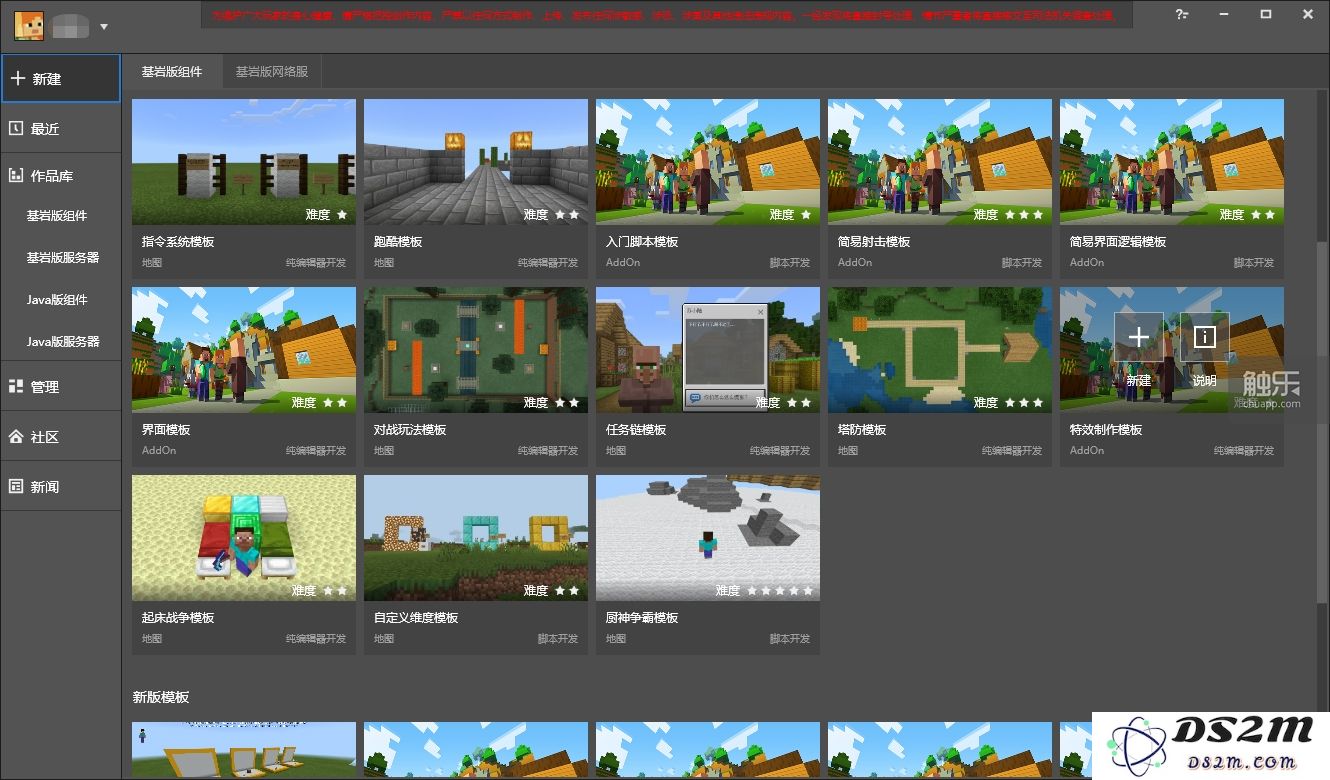Click 纯编辑器开发 label under 跑酷模板
This screenshot has width=1330, height=780.
pos(548,263)
